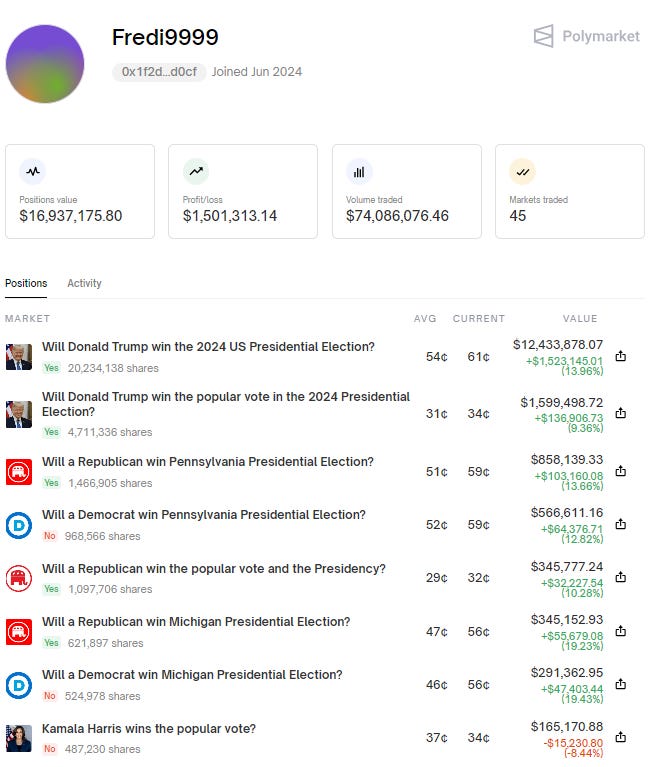Switch to the Positions tab
The width and height of the screenshot is (653, 767).
click(x=26, y=283)
